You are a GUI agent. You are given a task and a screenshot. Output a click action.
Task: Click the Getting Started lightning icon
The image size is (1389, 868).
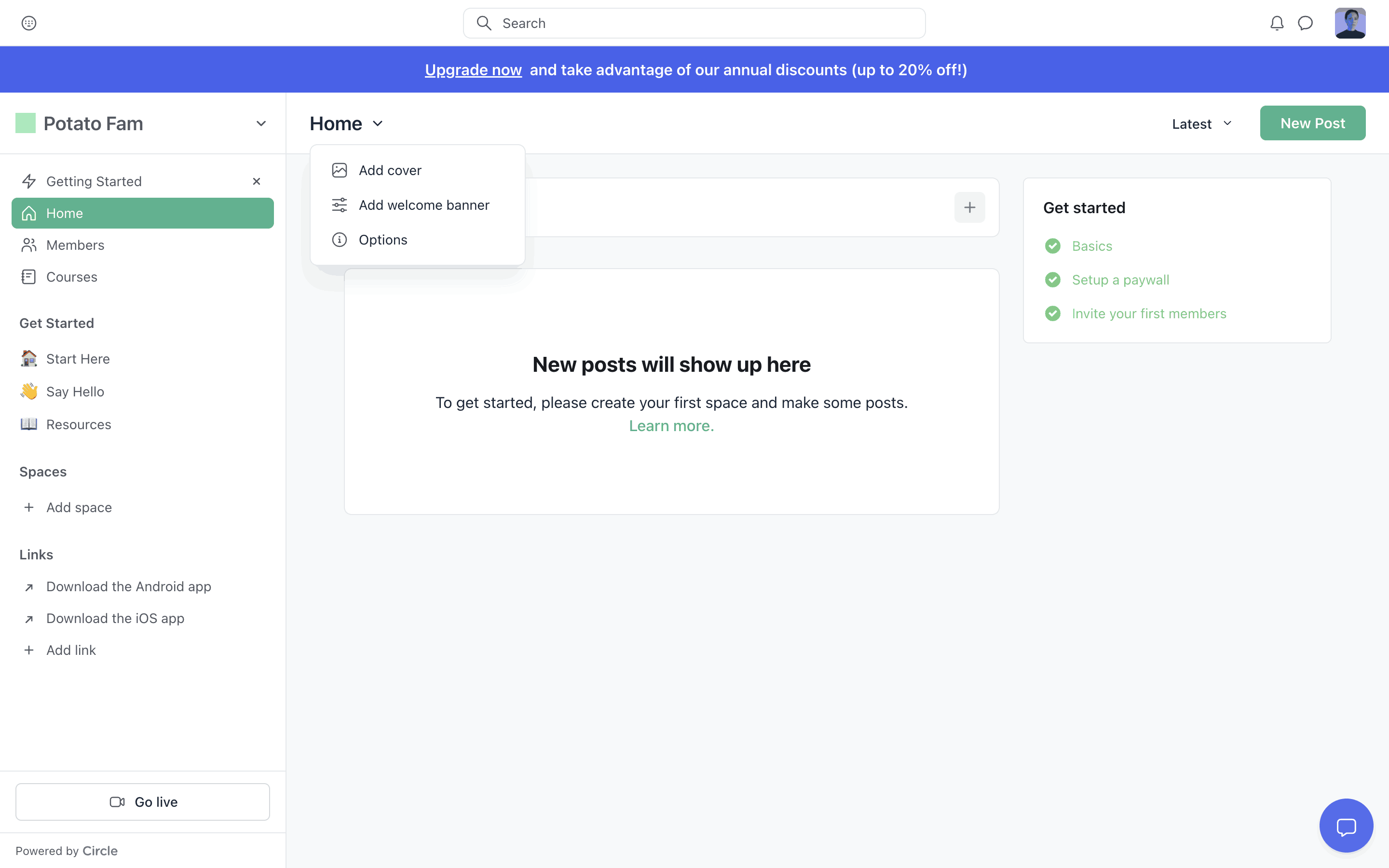(29, 181)
